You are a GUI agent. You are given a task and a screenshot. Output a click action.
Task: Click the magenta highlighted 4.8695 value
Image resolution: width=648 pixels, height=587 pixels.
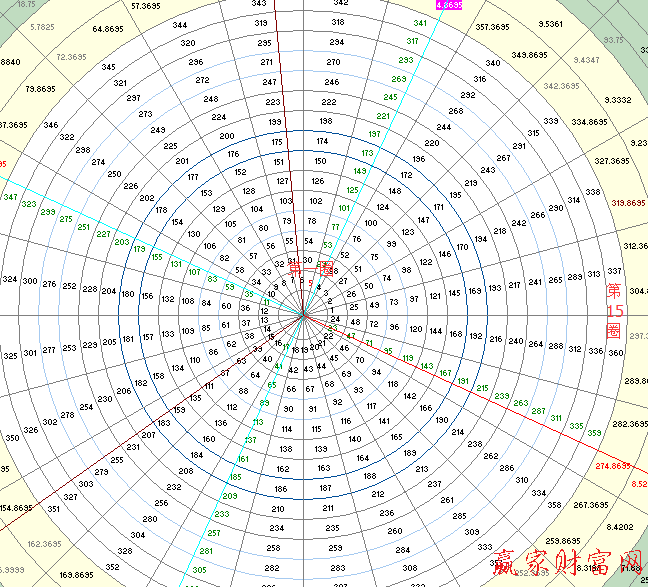450,5
